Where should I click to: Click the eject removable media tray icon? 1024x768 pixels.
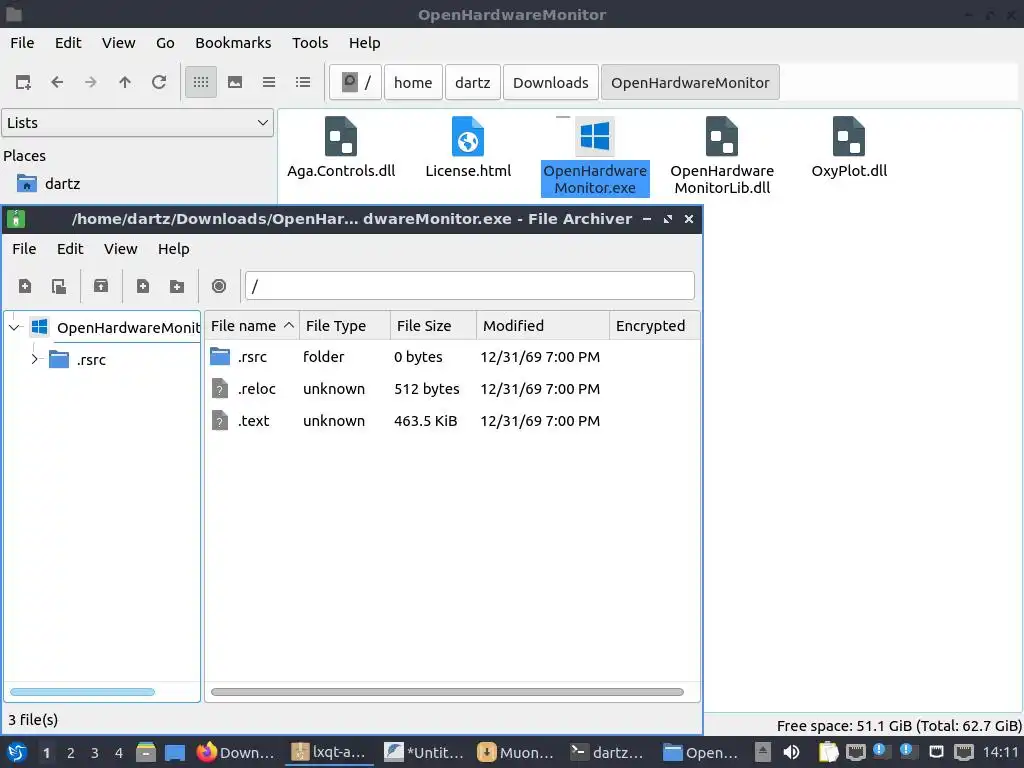(x=763, y=752)
